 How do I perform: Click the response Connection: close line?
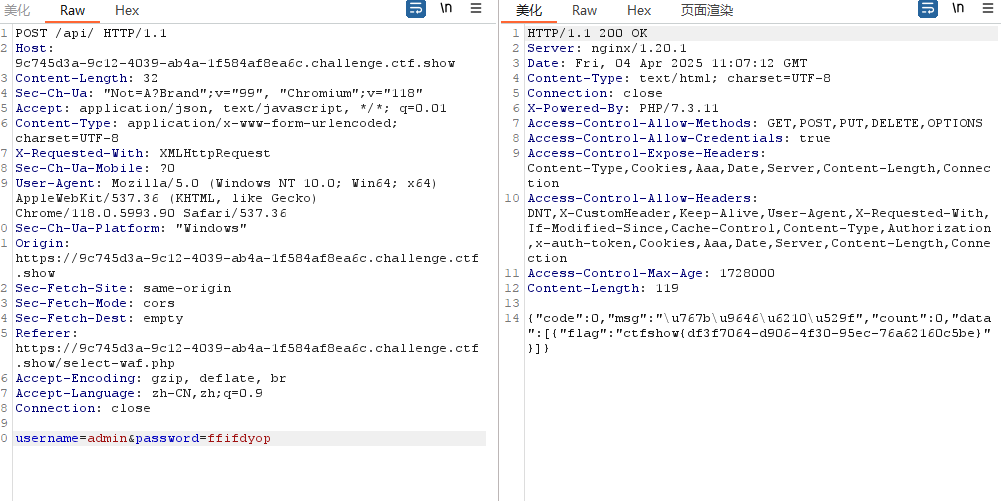[595, 94]
